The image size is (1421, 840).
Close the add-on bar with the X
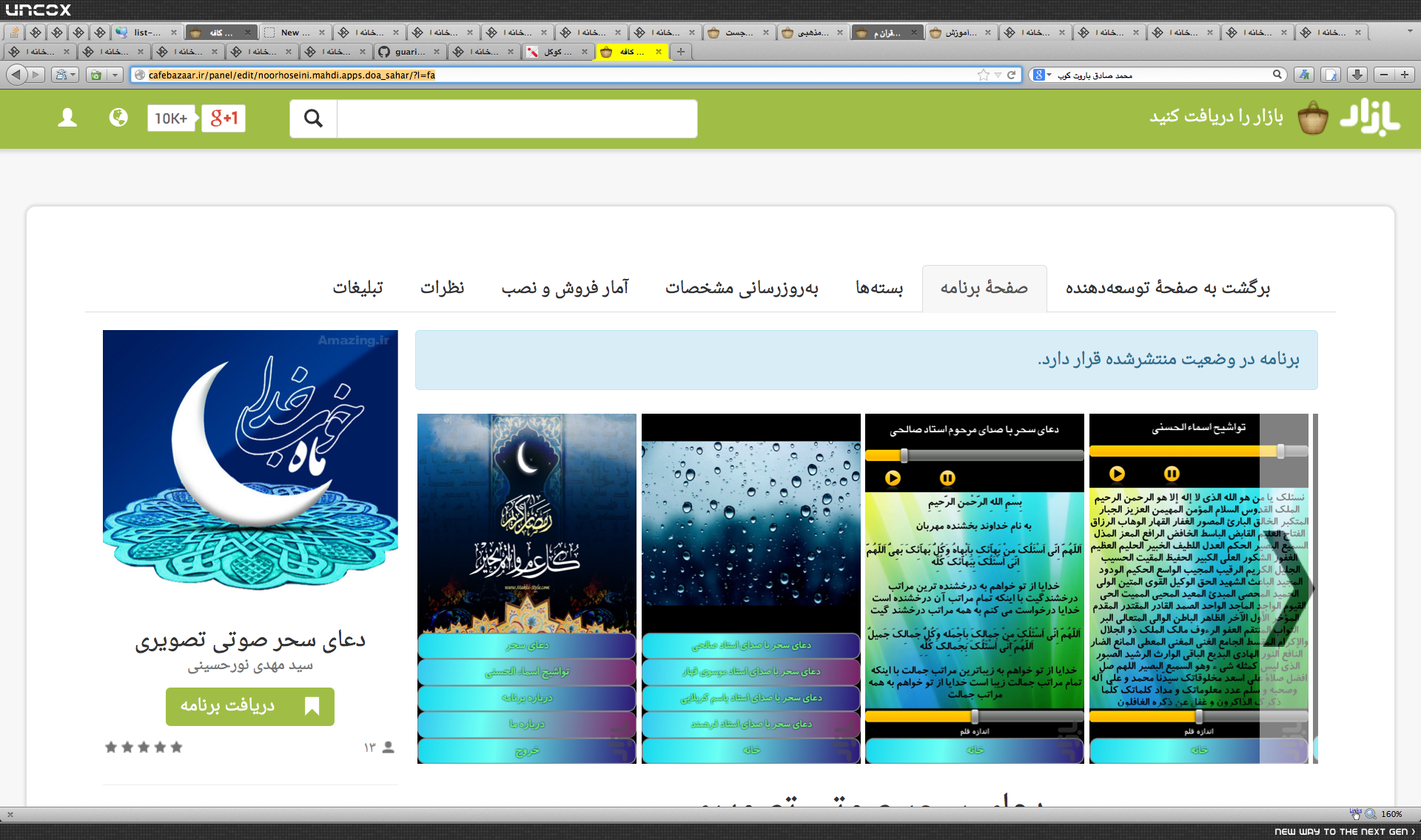(x=10, y=815)
